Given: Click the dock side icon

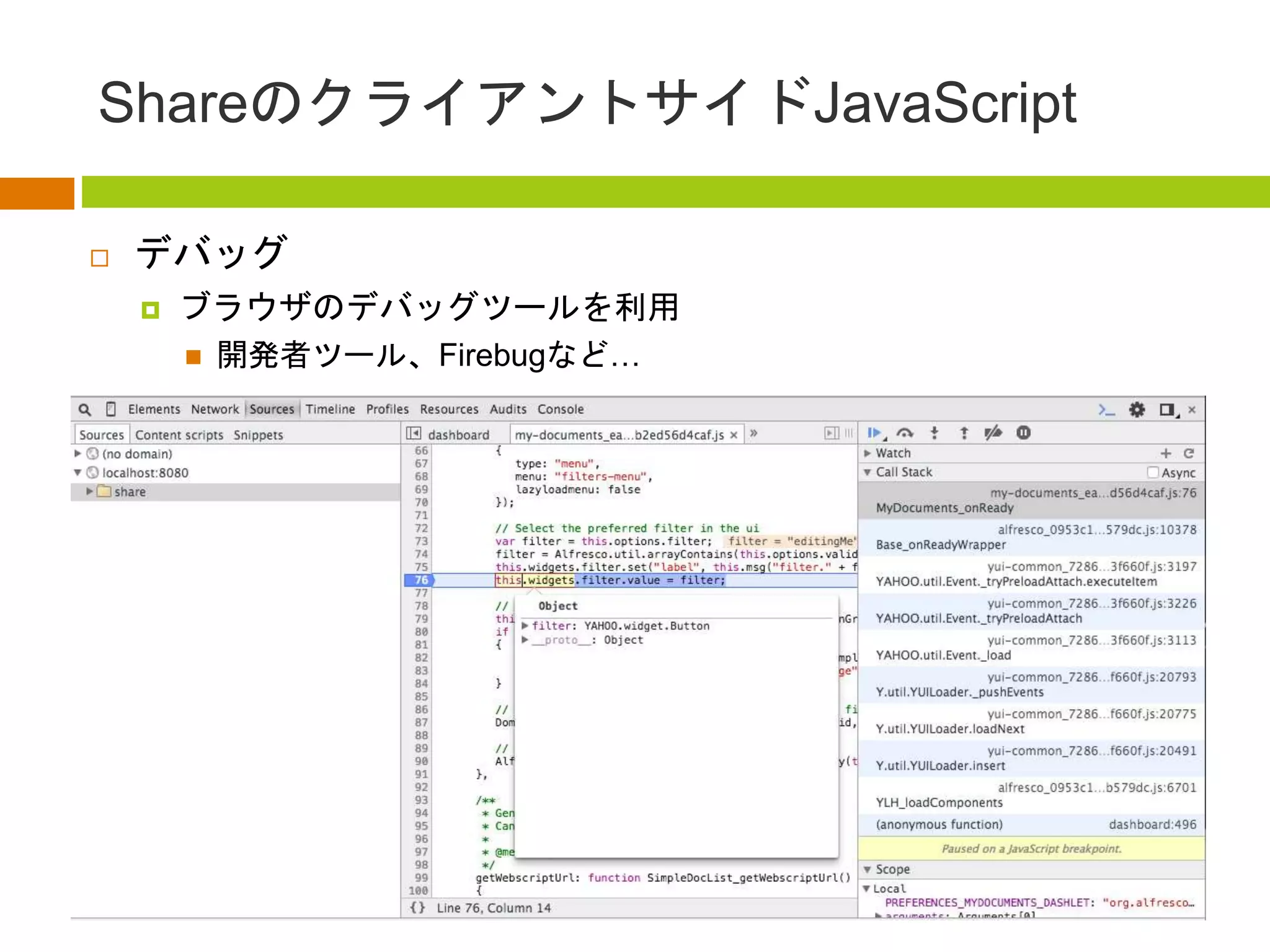Looking at the screenshot, I should (x=1168, y=410).
